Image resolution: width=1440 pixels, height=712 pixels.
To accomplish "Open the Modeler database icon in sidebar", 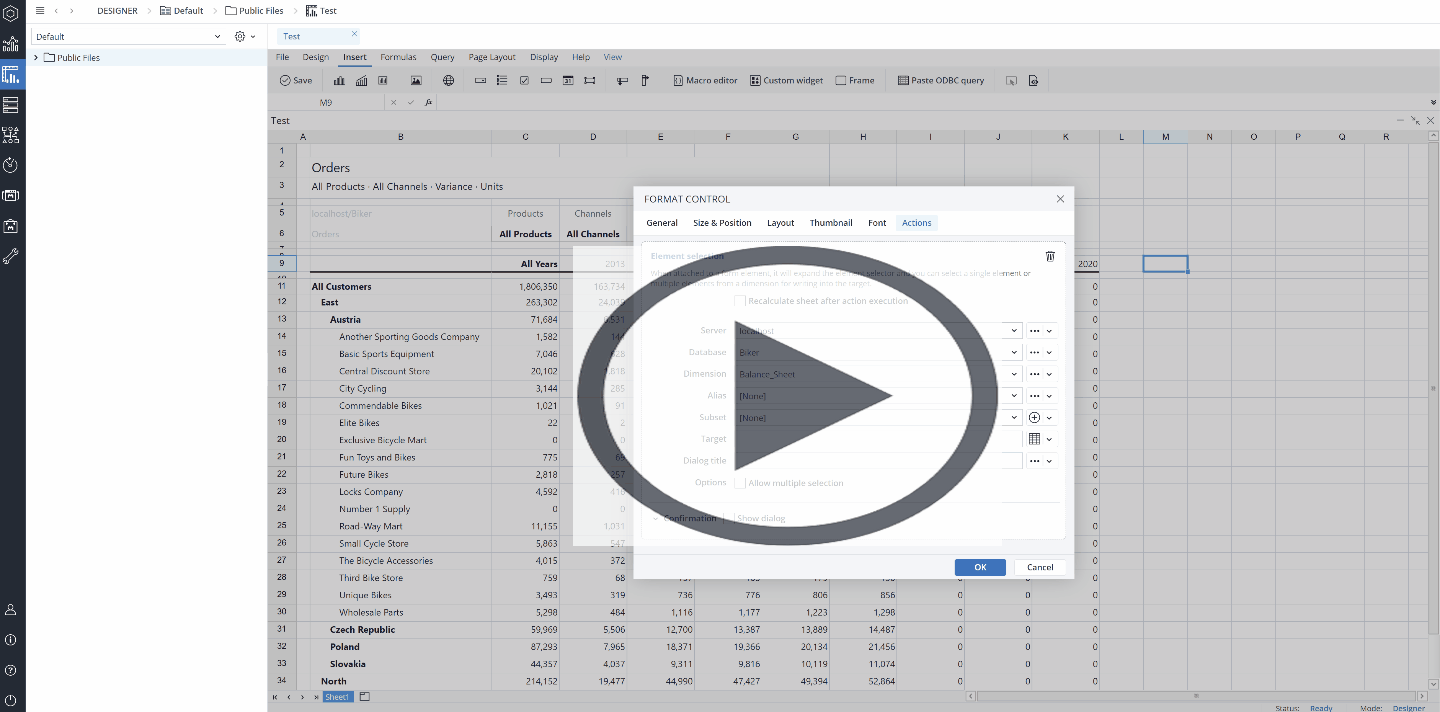I will point(12,104).
